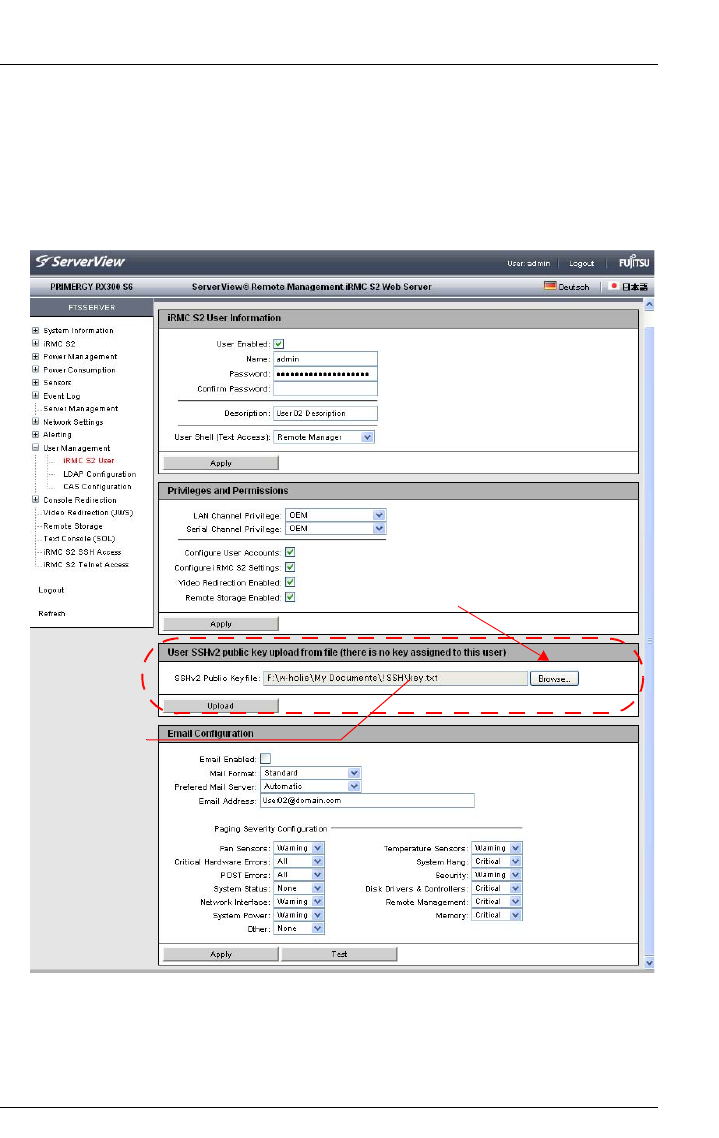Click the Email Address input field
Screen dimensions: 719x1138
coord(367,801)
